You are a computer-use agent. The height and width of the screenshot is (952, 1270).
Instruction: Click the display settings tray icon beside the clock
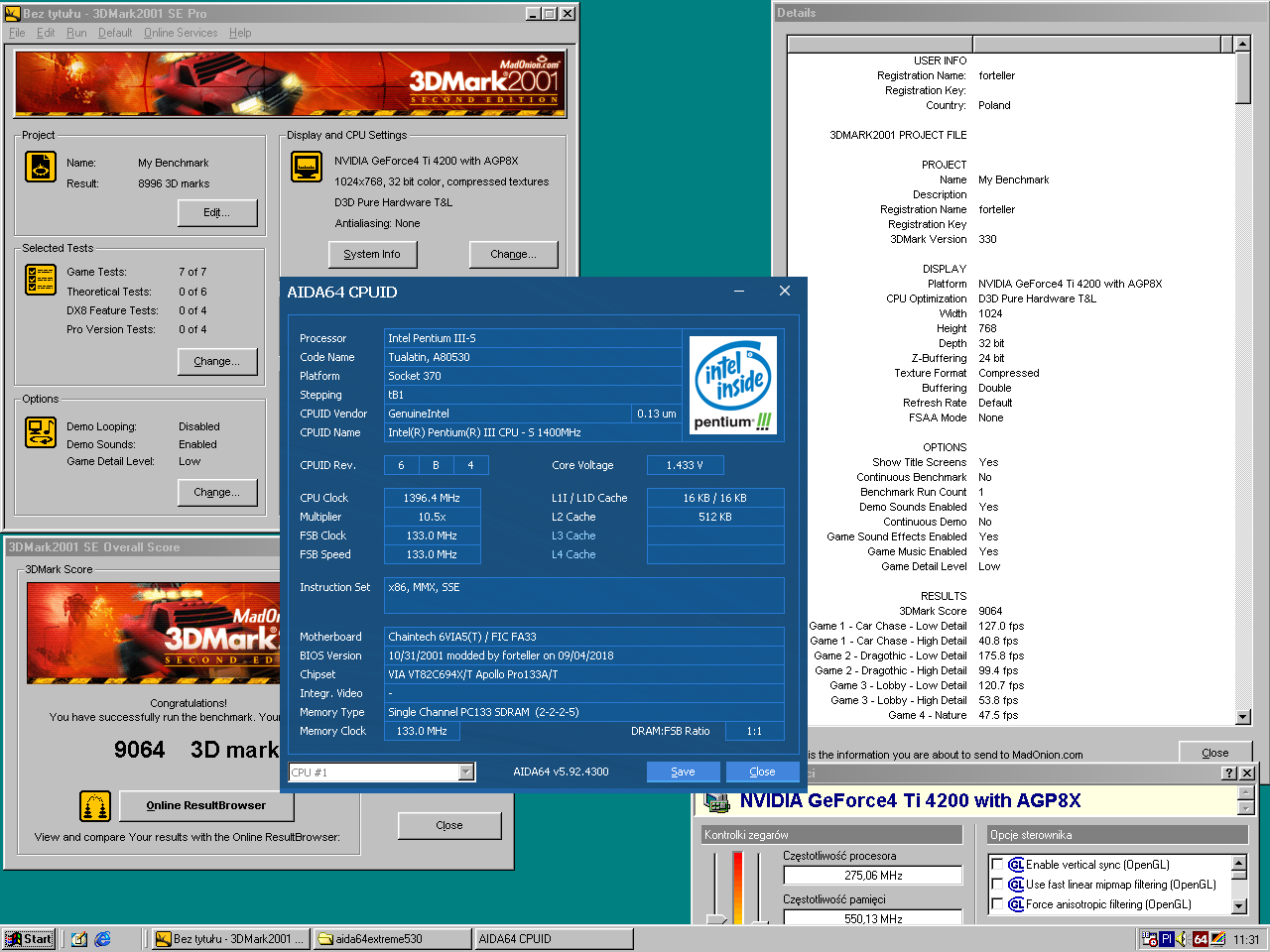pyautogui.click(x=1218, y=939)
